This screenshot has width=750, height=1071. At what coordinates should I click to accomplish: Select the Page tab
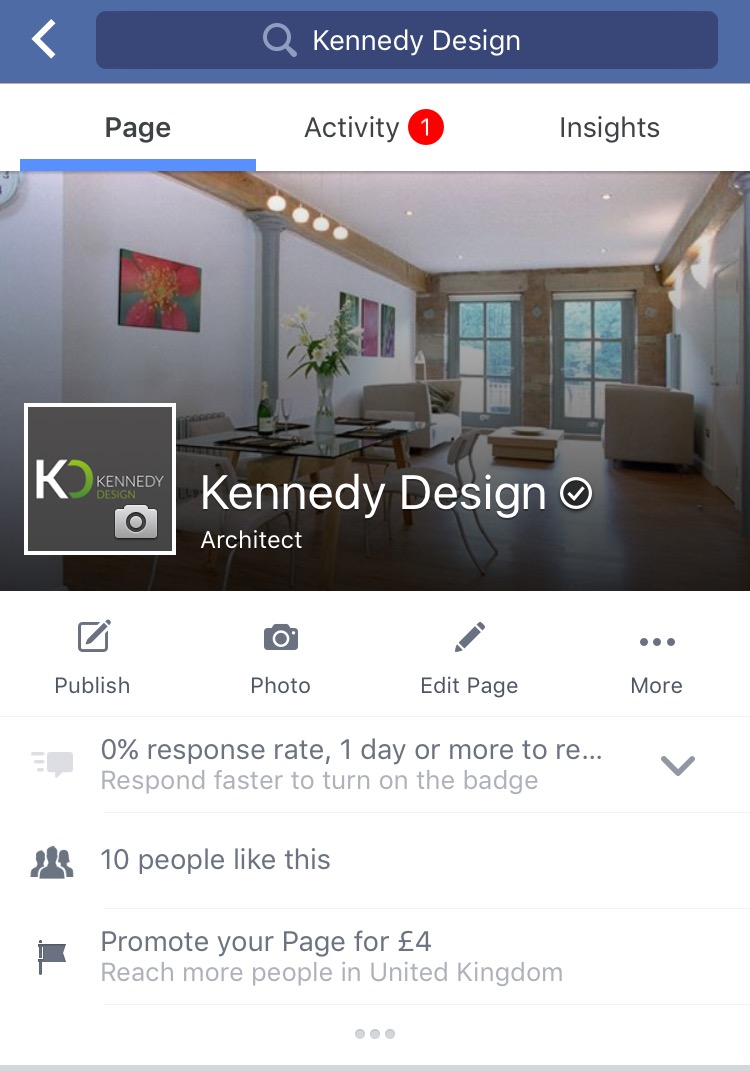tap(137, 128)
